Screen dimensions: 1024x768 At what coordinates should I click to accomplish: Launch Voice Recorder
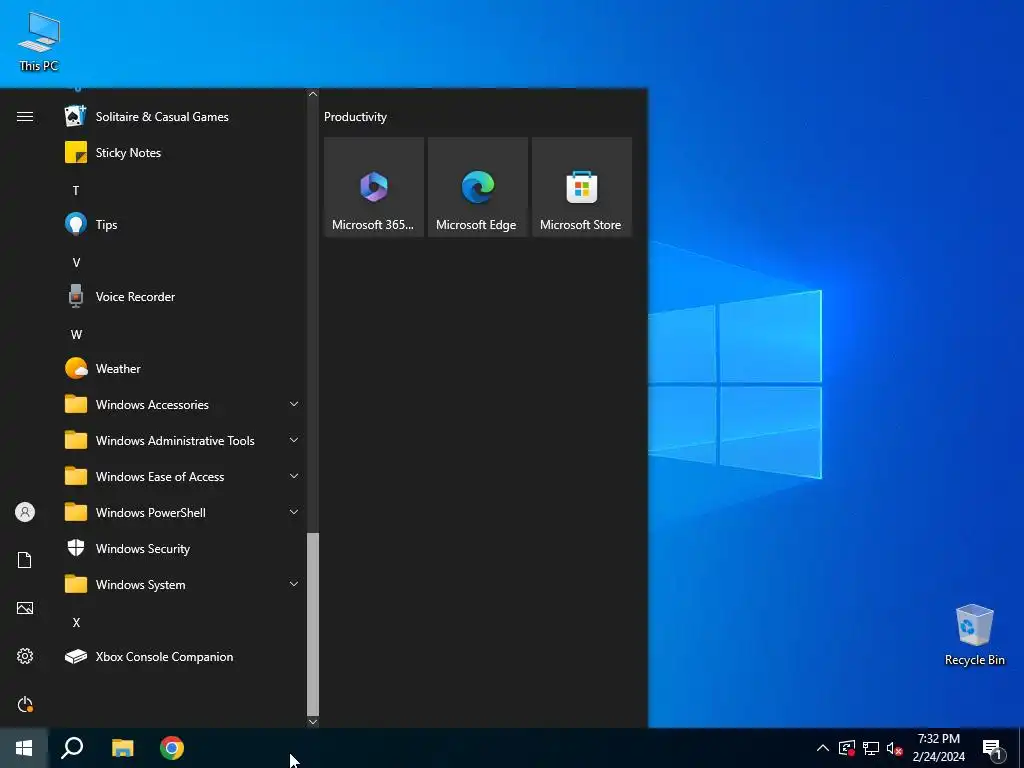(183, 296)
